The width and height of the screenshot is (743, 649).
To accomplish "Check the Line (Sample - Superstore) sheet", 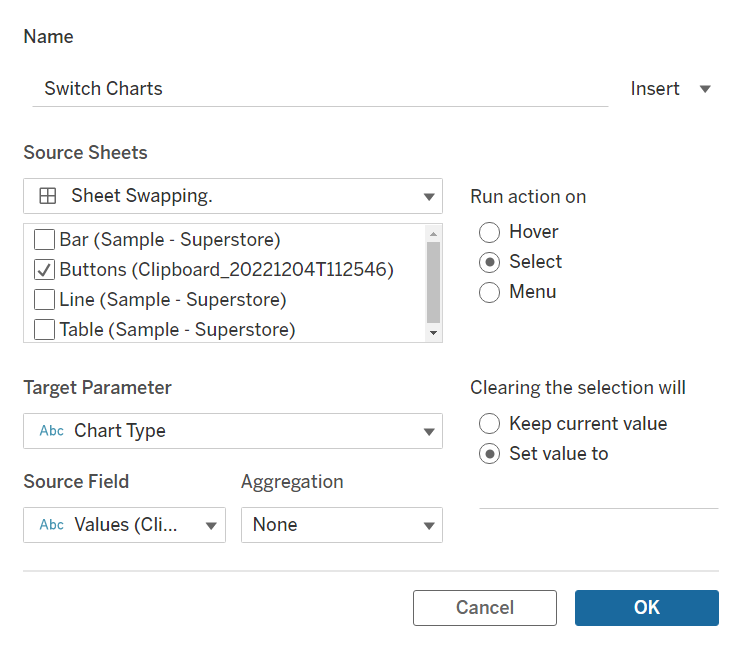I will [44, 299].
